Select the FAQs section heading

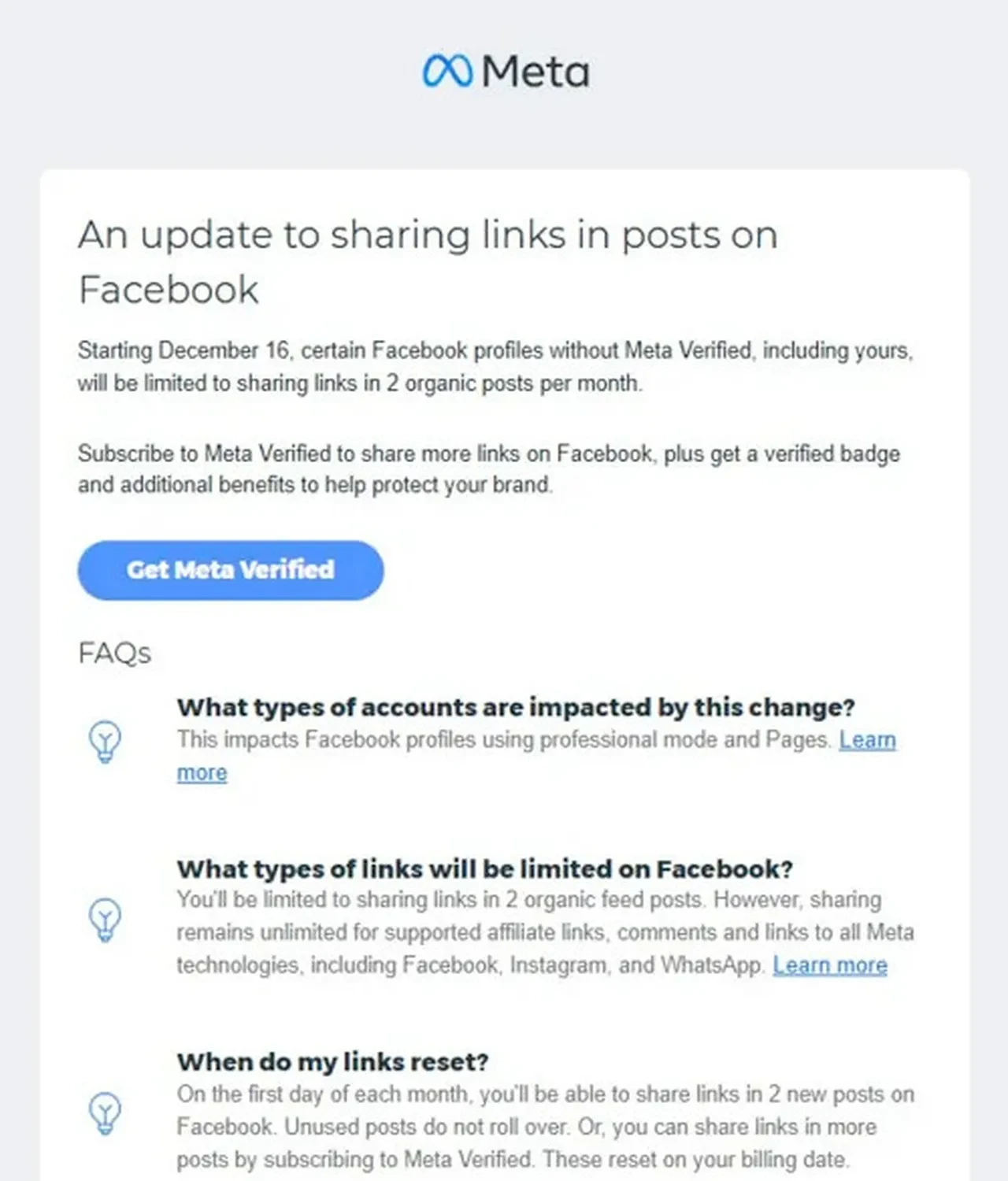pyautogui.click(x=114, y=653)
